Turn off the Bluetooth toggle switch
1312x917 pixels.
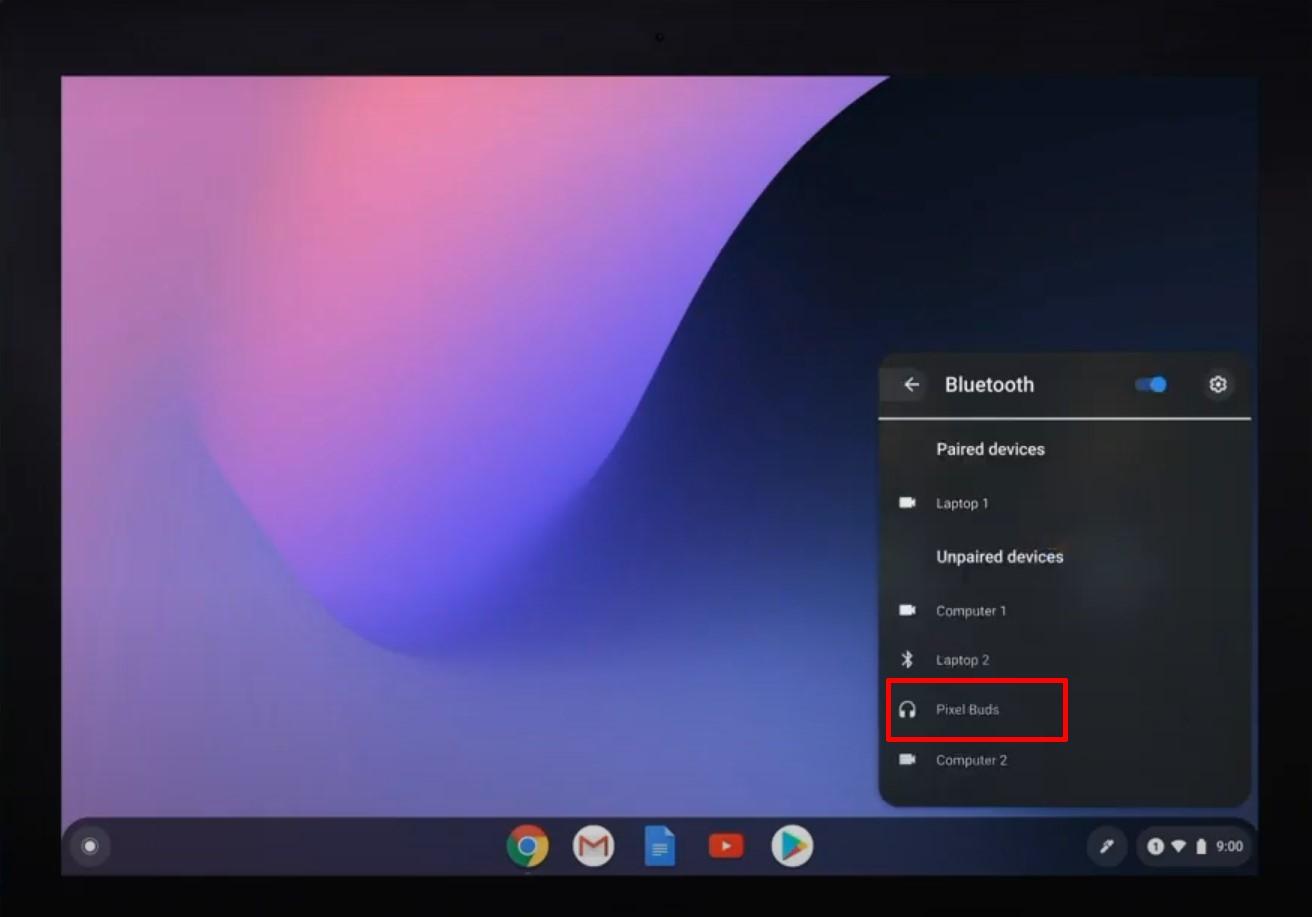1151,384
